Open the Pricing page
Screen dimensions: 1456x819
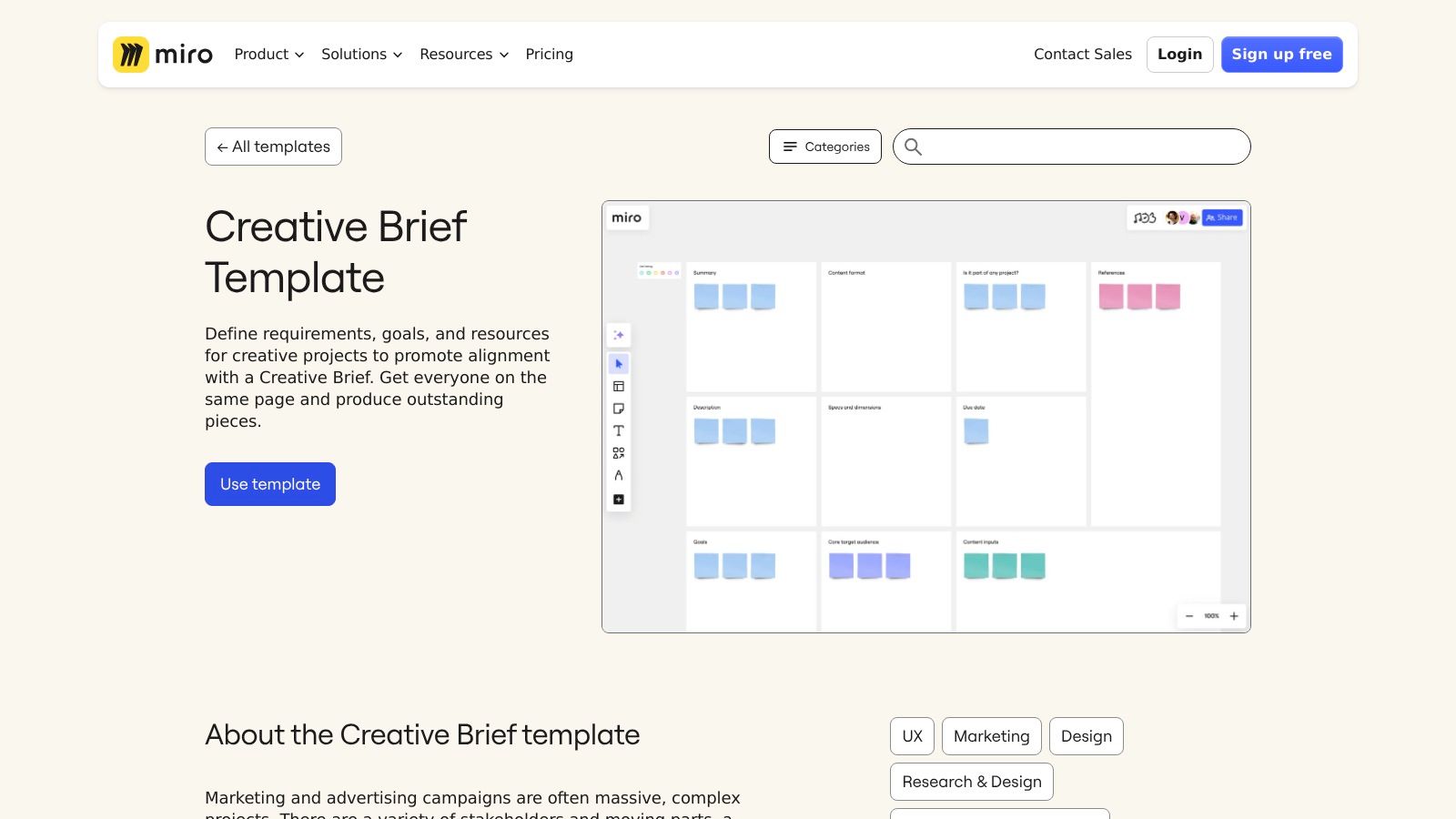pos(550,55)
